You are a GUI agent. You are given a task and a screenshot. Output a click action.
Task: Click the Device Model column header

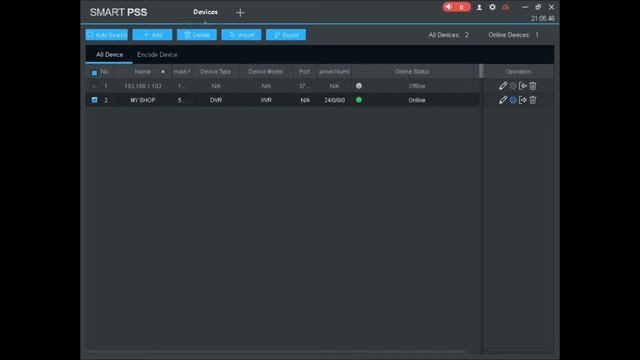point(266,71)
